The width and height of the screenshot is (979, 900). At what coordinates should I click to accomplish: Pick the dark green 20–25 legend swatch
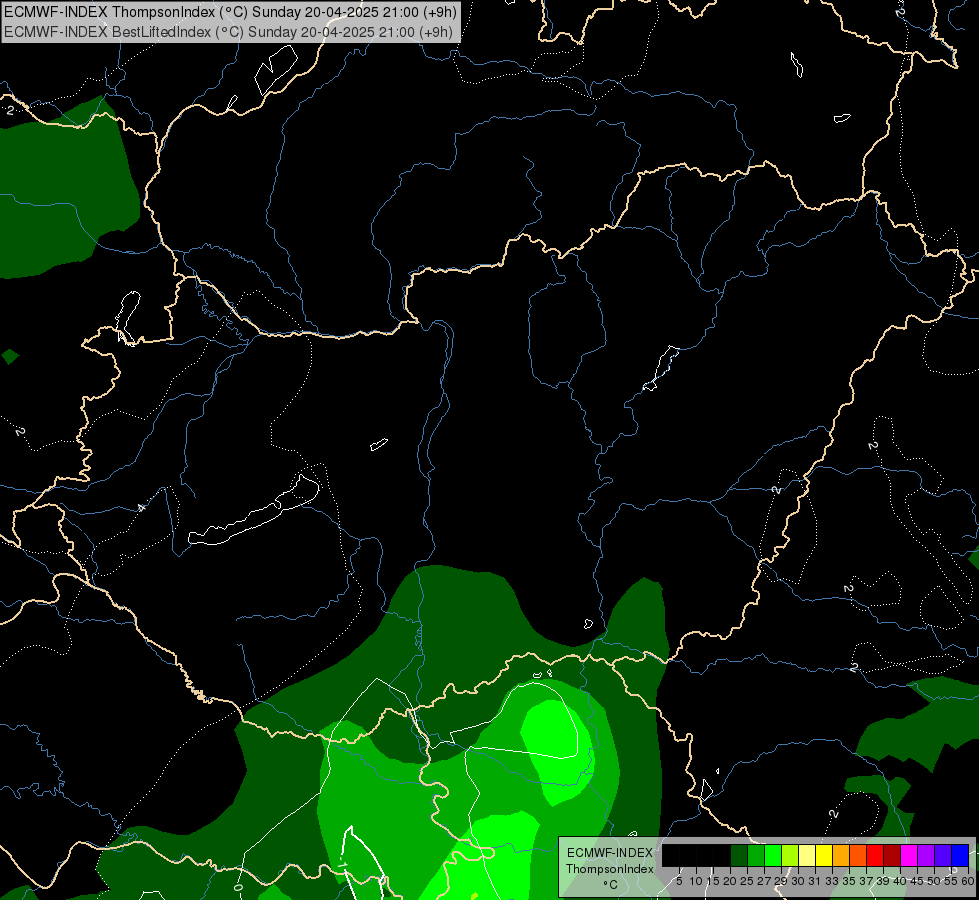[739, 855]
